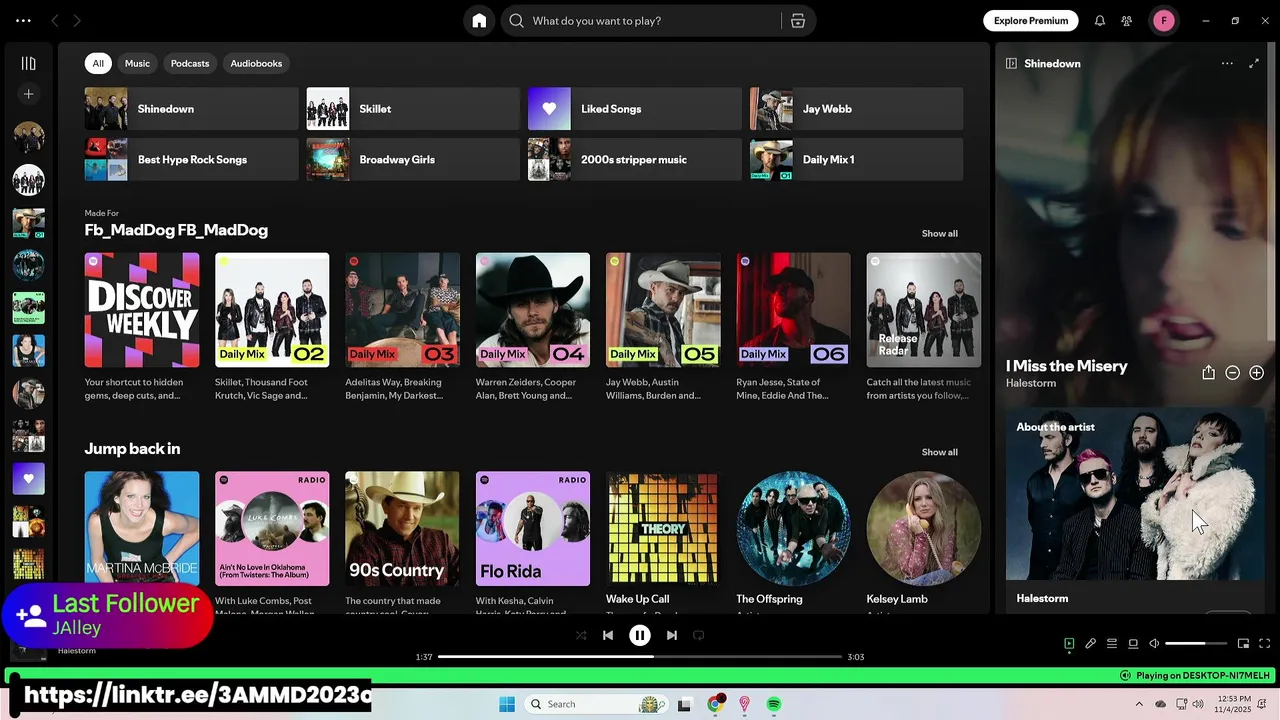Navigate back with the left arrow

[55, 21]
